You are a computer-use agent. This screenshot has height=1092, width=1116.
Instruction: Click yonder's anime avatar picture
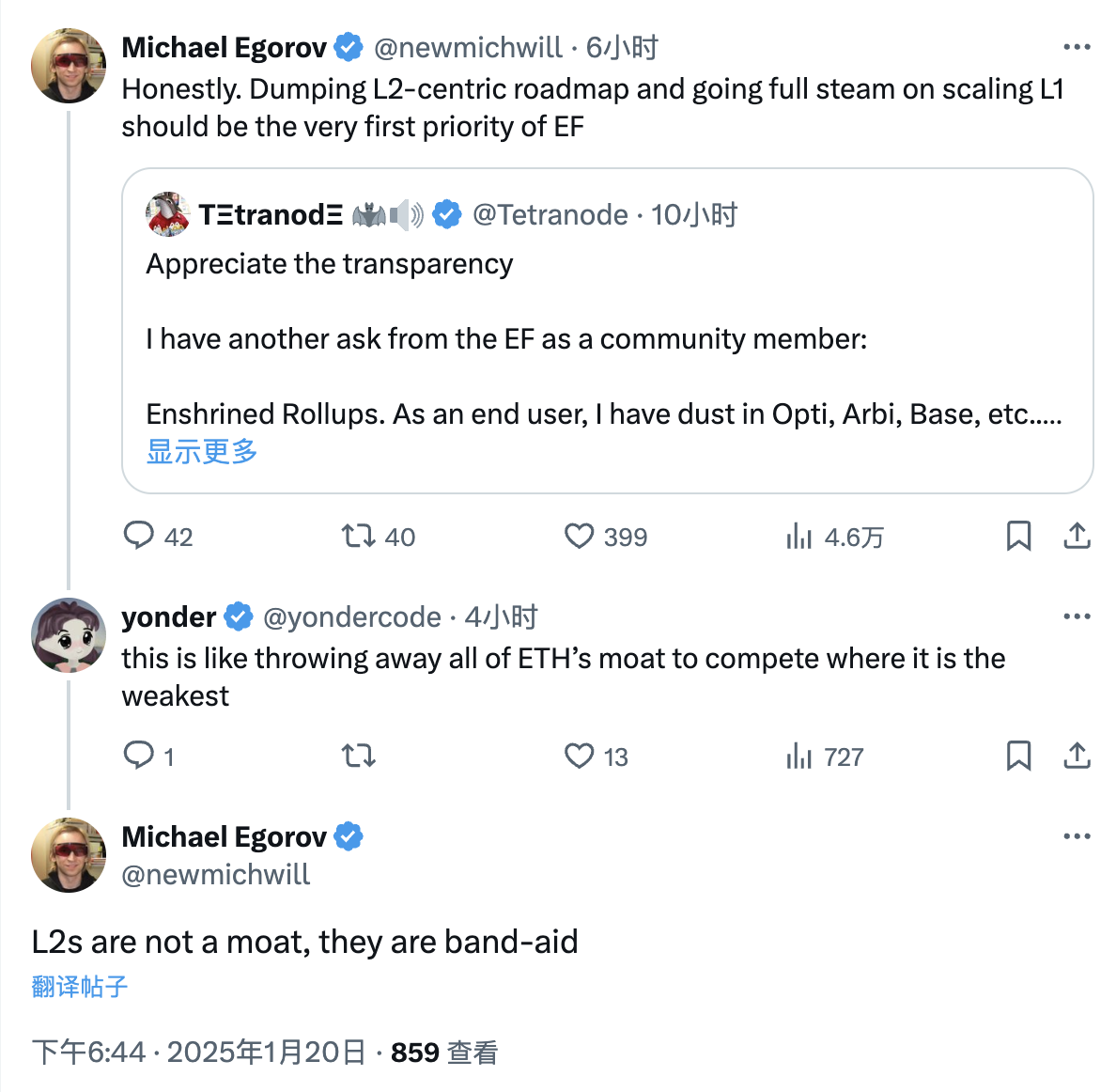pos(69,635)
